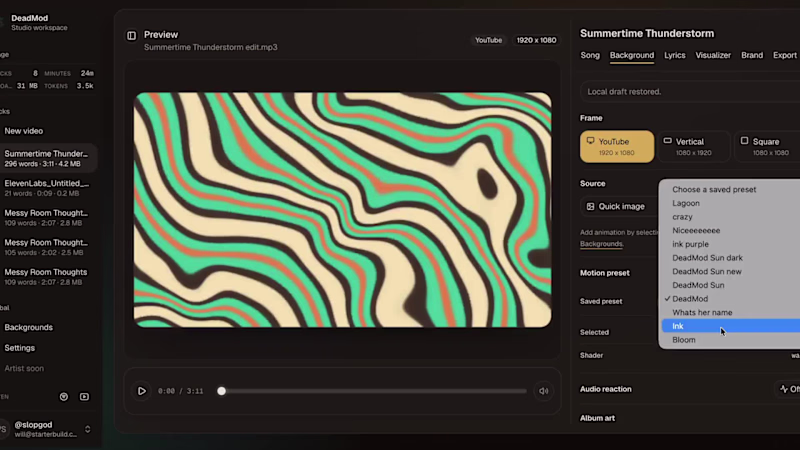The height and width of the screenshot is (450, 800).
Task: Pick the Niceeeeeeee preset
Action: pos(731,231)
